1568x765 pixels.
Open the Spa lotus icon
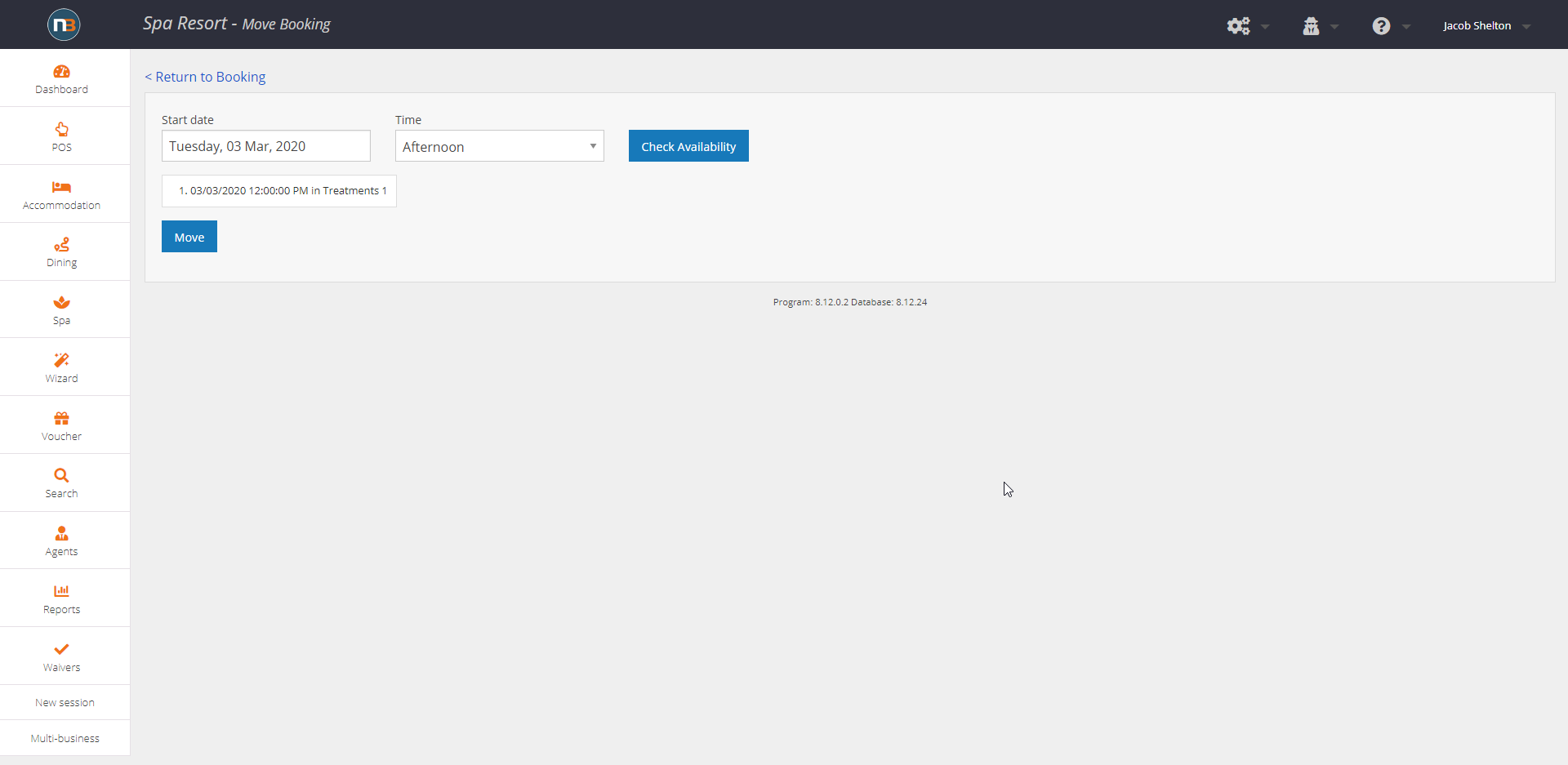coord(61,302)
